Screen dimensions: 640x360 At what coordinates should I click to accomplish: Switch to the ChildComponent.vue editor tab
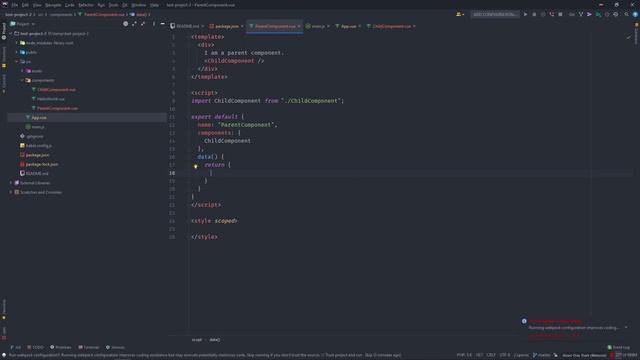pyautogui.click(x=391, y=26)
